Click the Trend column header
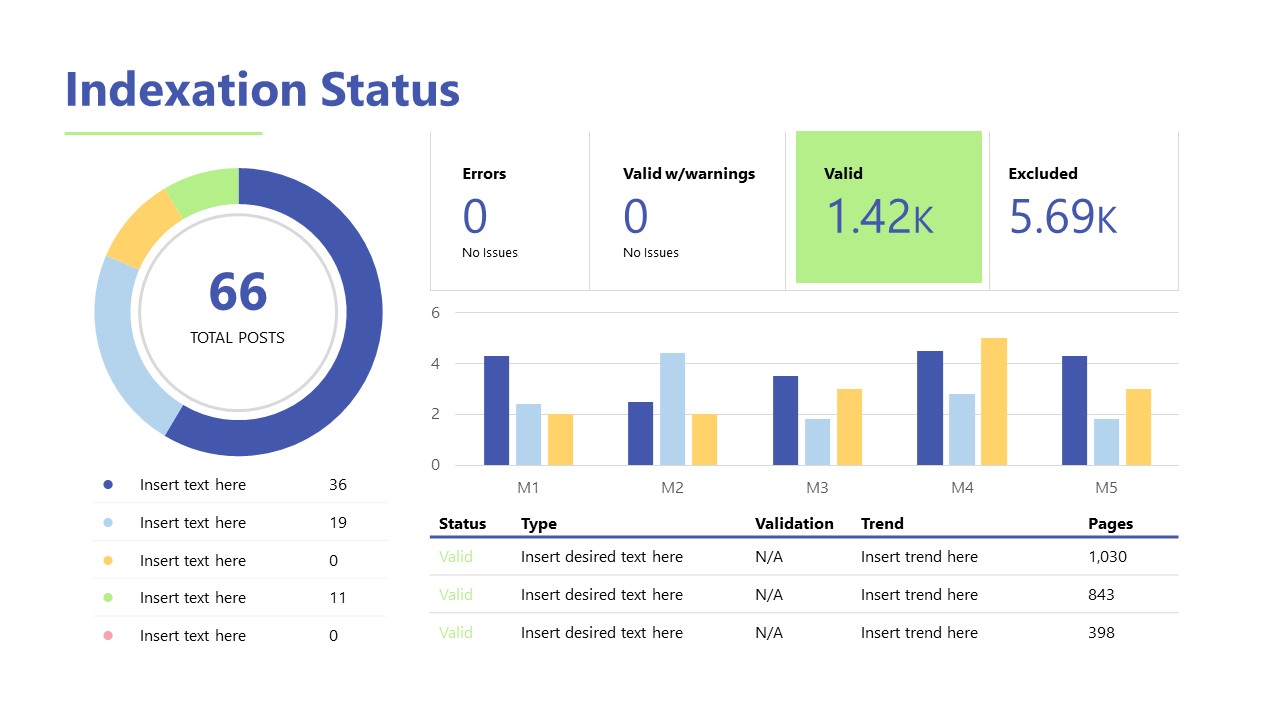 point(881,524)
